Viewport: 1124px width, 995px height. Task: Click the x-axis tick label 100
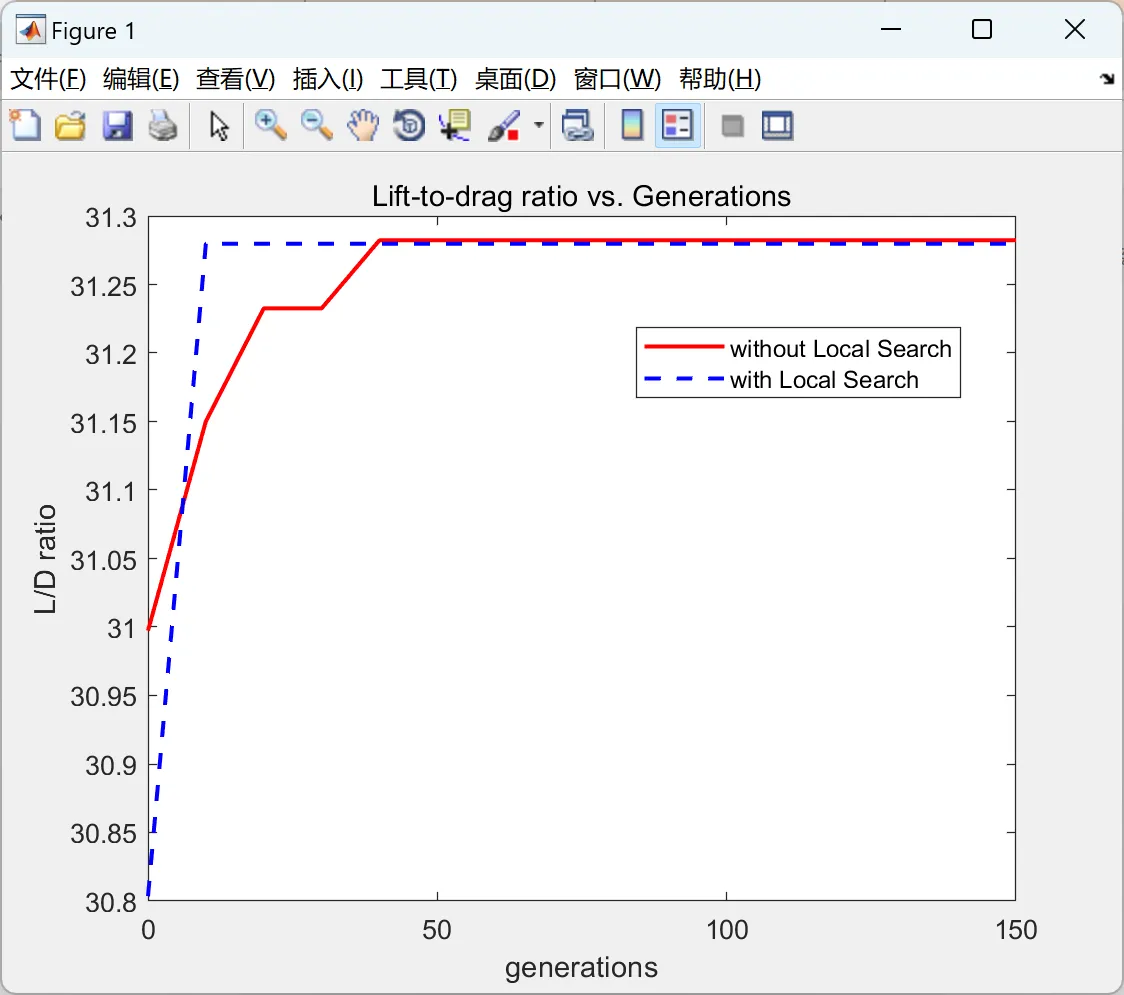[727, 930]
